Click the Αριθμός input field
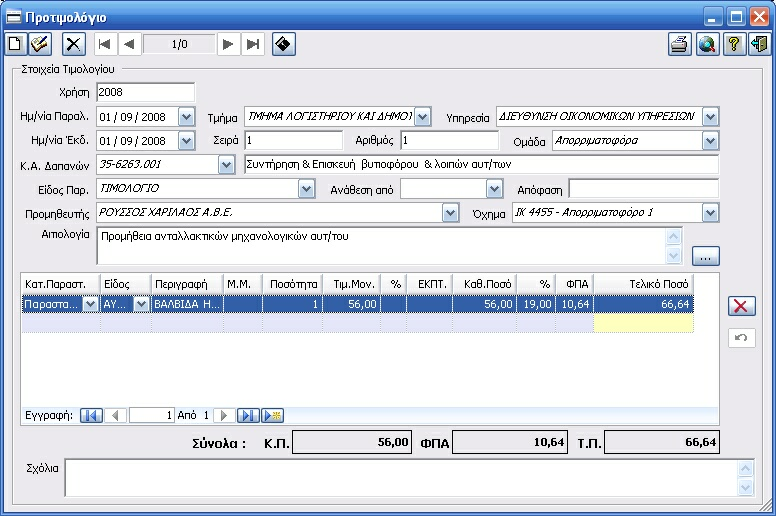This screenshot has height=516, width=776. [x=450, y=141]
